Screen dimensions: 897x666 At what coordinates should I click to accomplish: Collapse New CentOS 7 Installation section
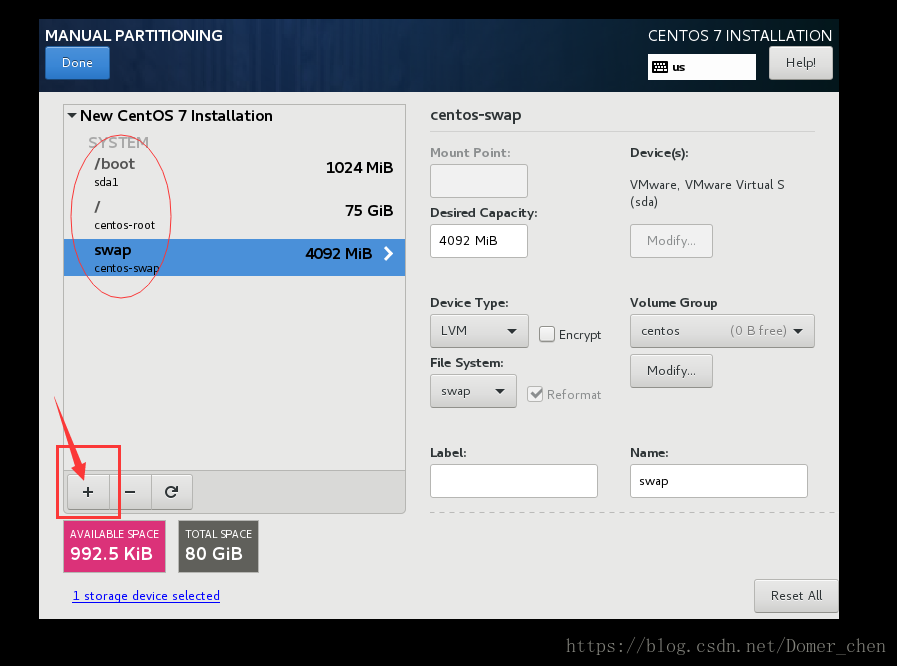click(72, 116)
